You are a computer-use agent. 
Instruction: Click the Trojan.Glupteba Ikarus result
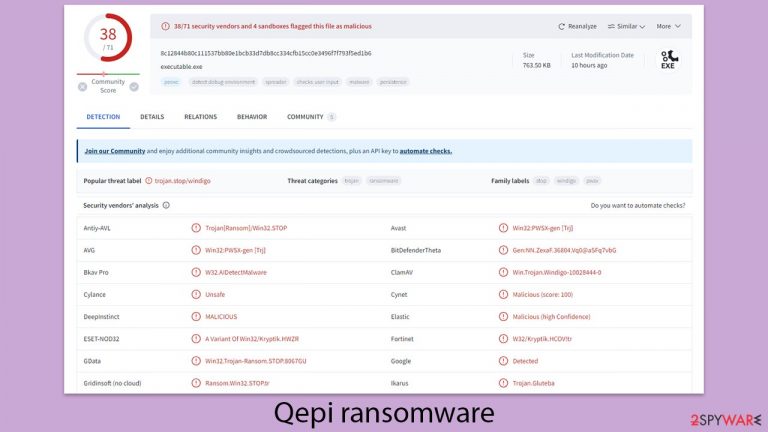(533, 383)
